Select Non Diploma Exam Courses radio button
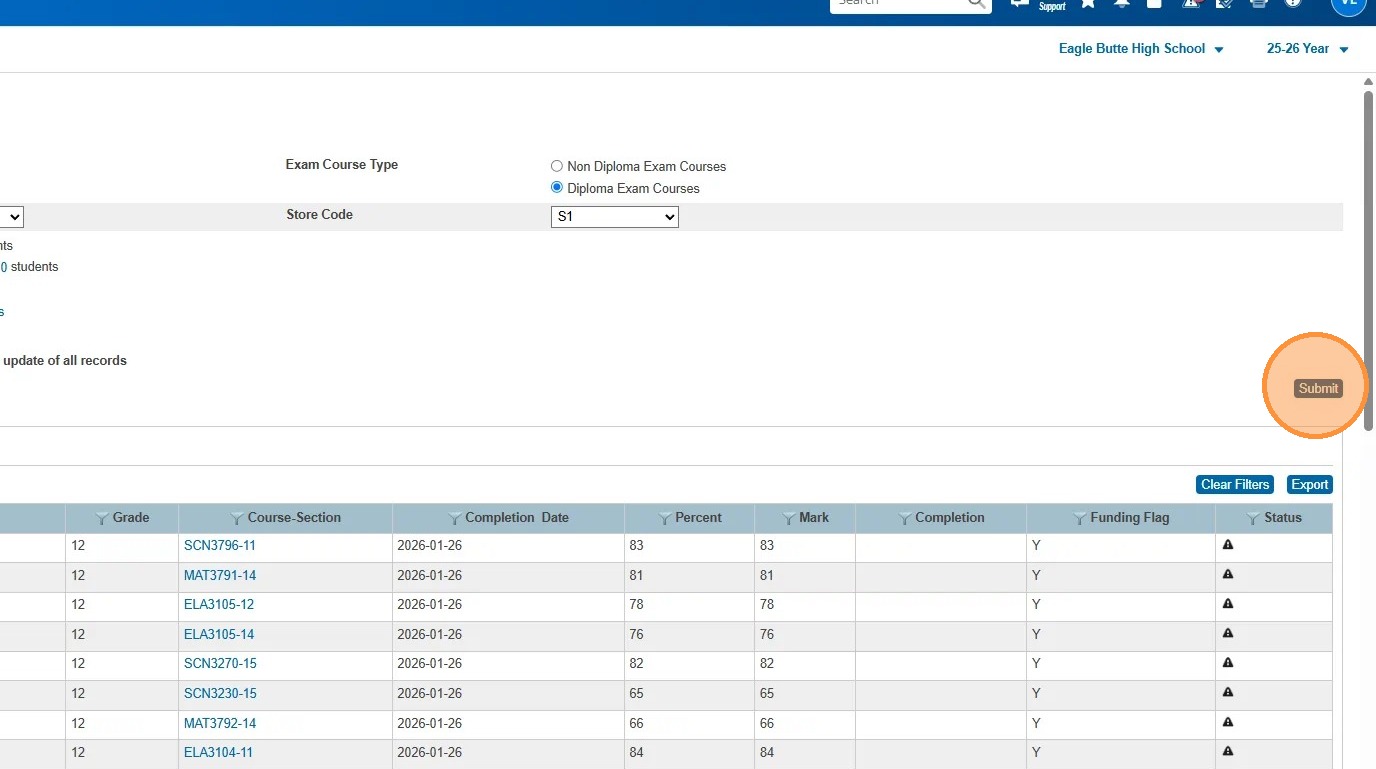The height and width of the screenshot is (769, 1376). (x=557, y=166)
